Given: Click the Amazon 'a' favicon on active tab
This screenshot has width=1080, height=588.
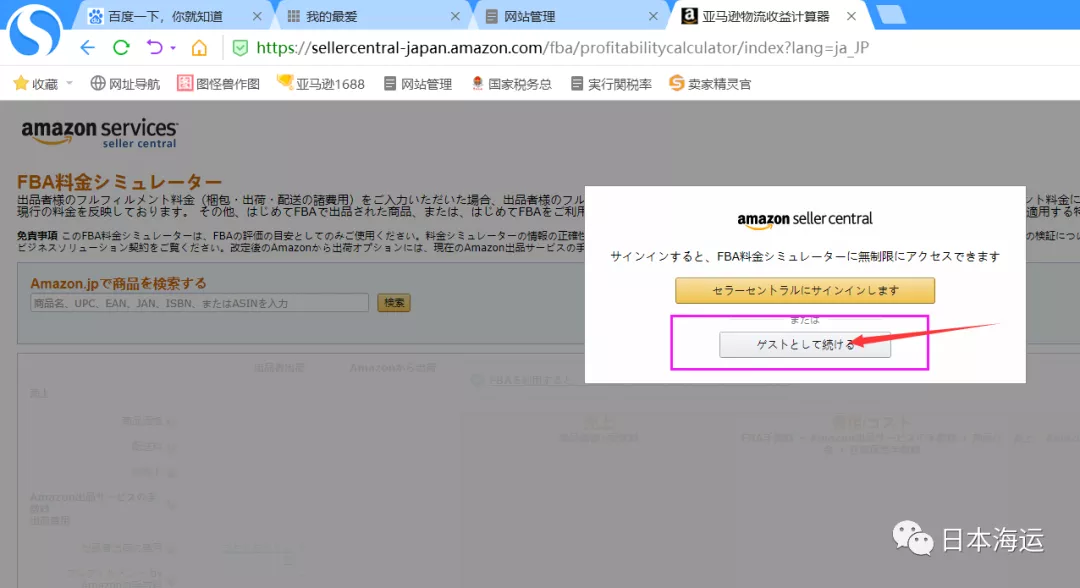Looking at the screenshot, I should tap(689, 16).
